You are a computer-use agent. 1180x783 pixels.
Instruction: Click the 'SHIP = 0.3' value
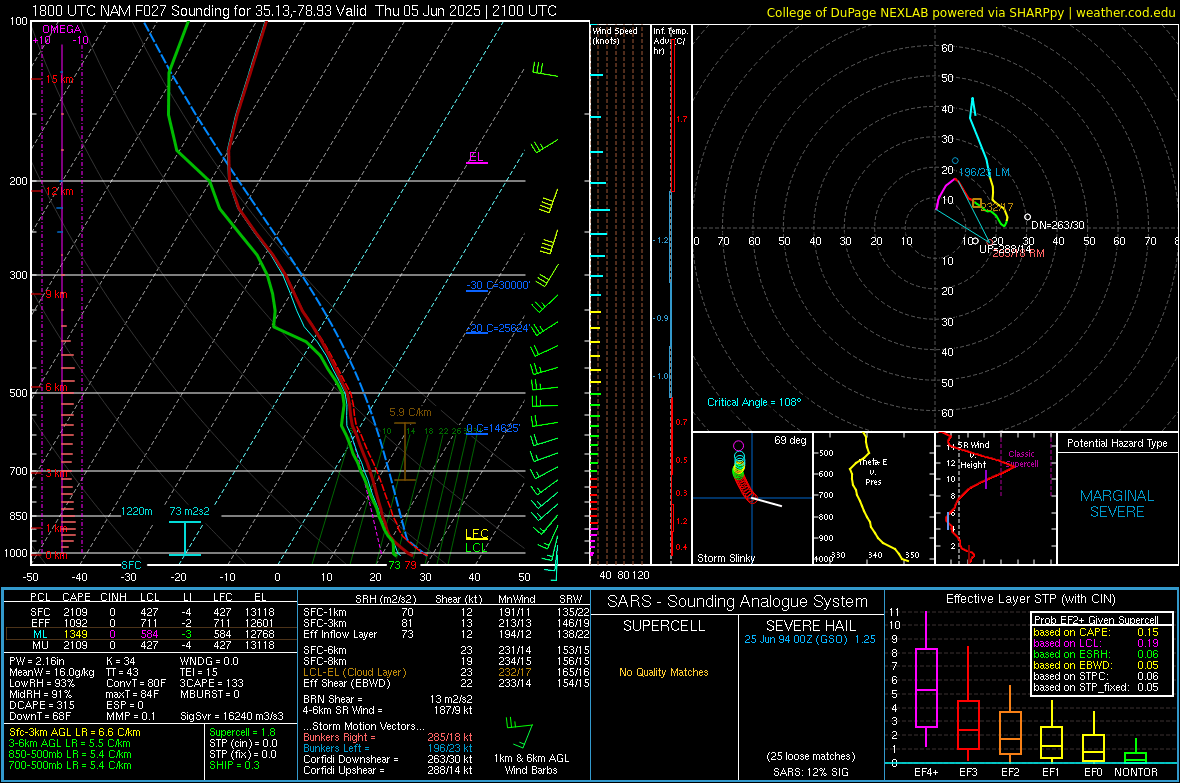point(234,765)
